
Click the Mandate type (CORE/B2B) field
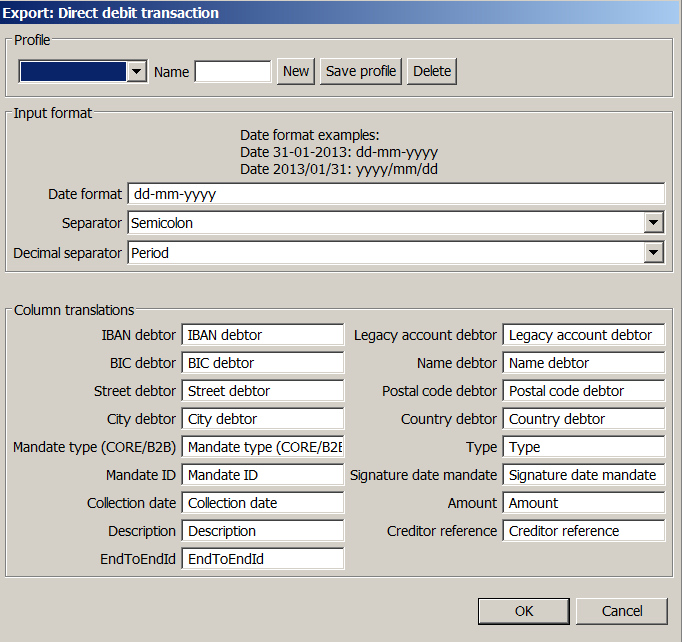click(263, 447)
